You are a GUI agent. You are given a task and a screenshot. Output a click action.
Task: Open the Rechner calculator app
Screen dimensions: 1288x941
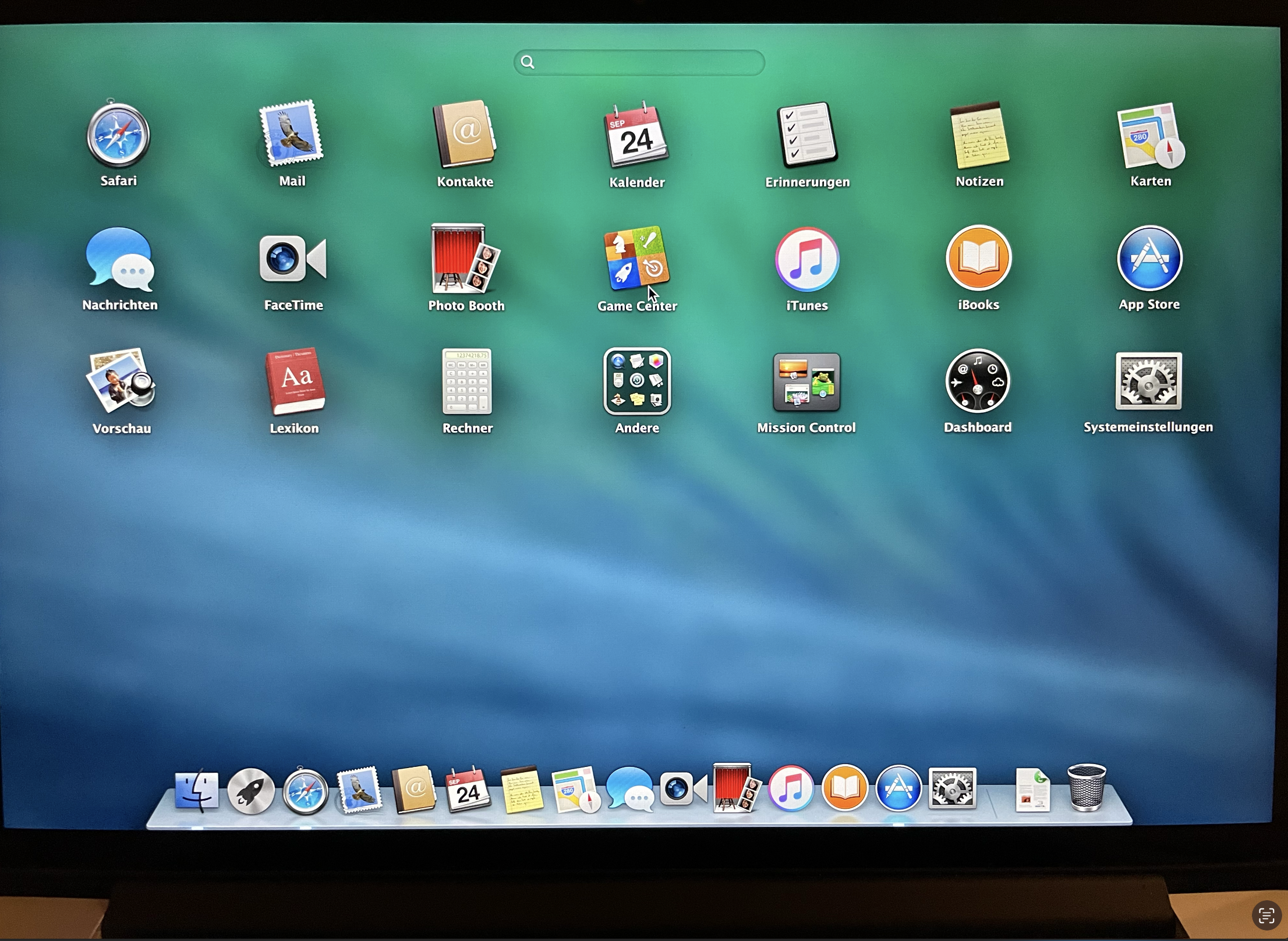click(467, 381)
